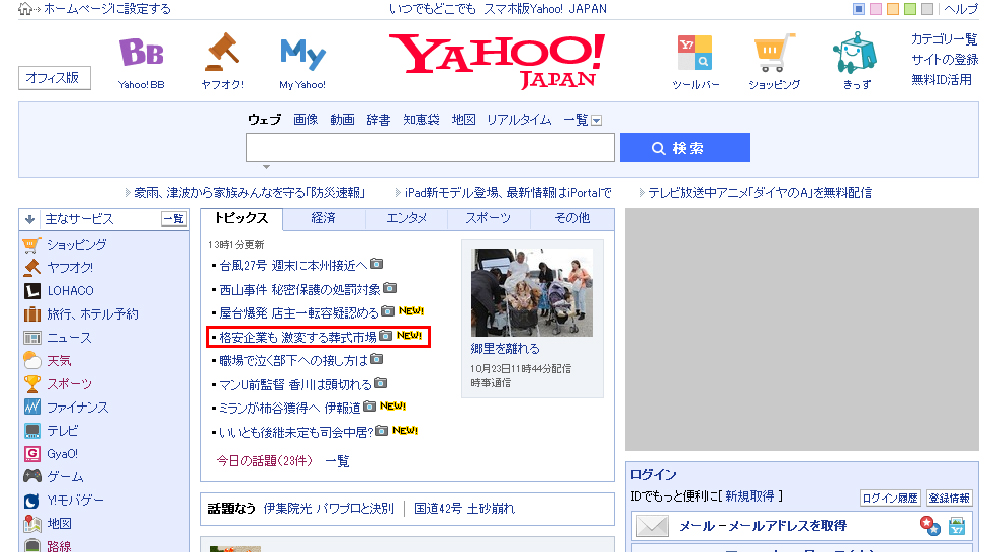Select the pink theme color swatch
Viewport: 992px width, 552px height.
pyautogui.click(x=876, y=9)
